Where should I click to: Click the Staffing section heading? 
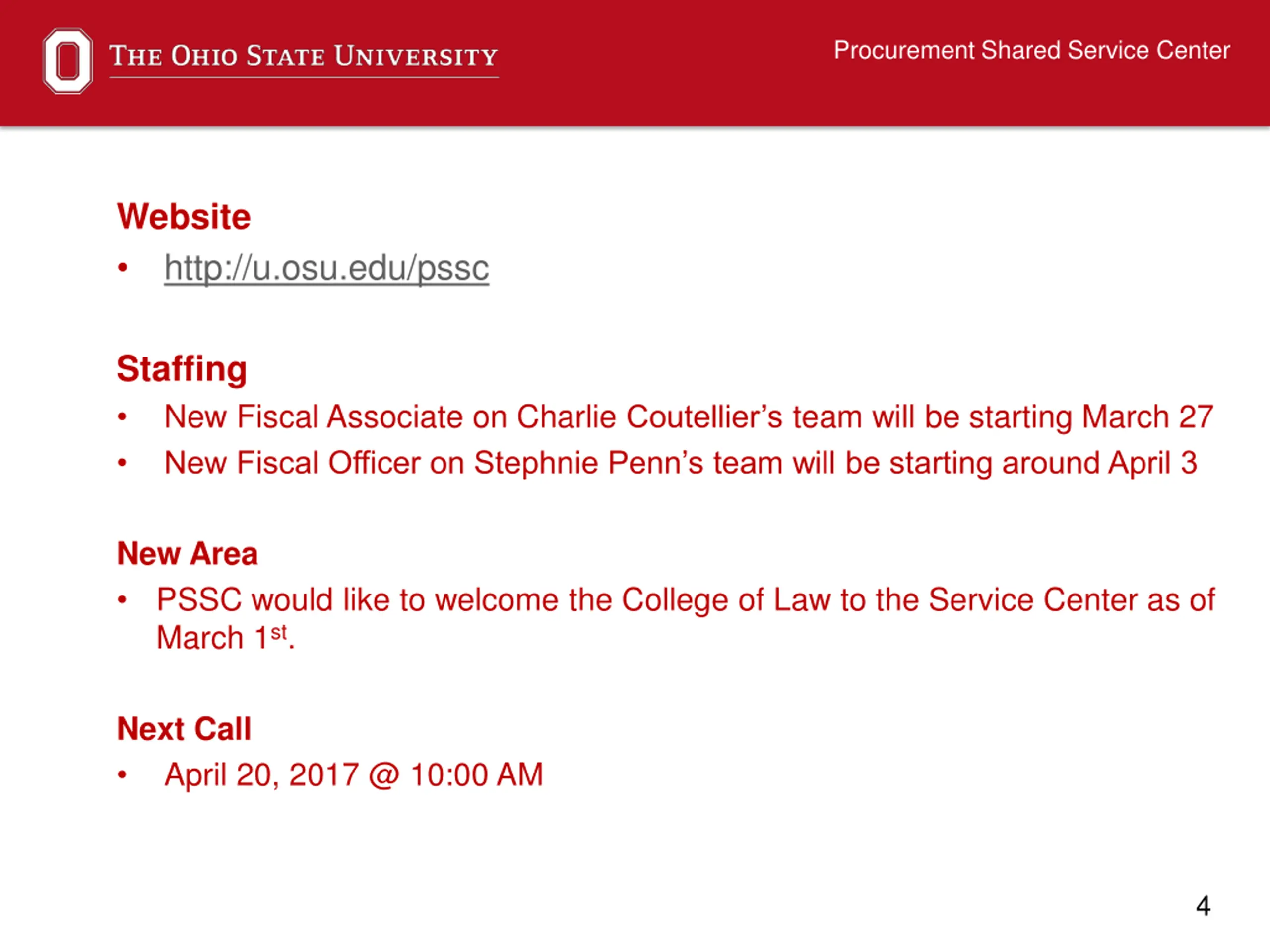point(182,369)
